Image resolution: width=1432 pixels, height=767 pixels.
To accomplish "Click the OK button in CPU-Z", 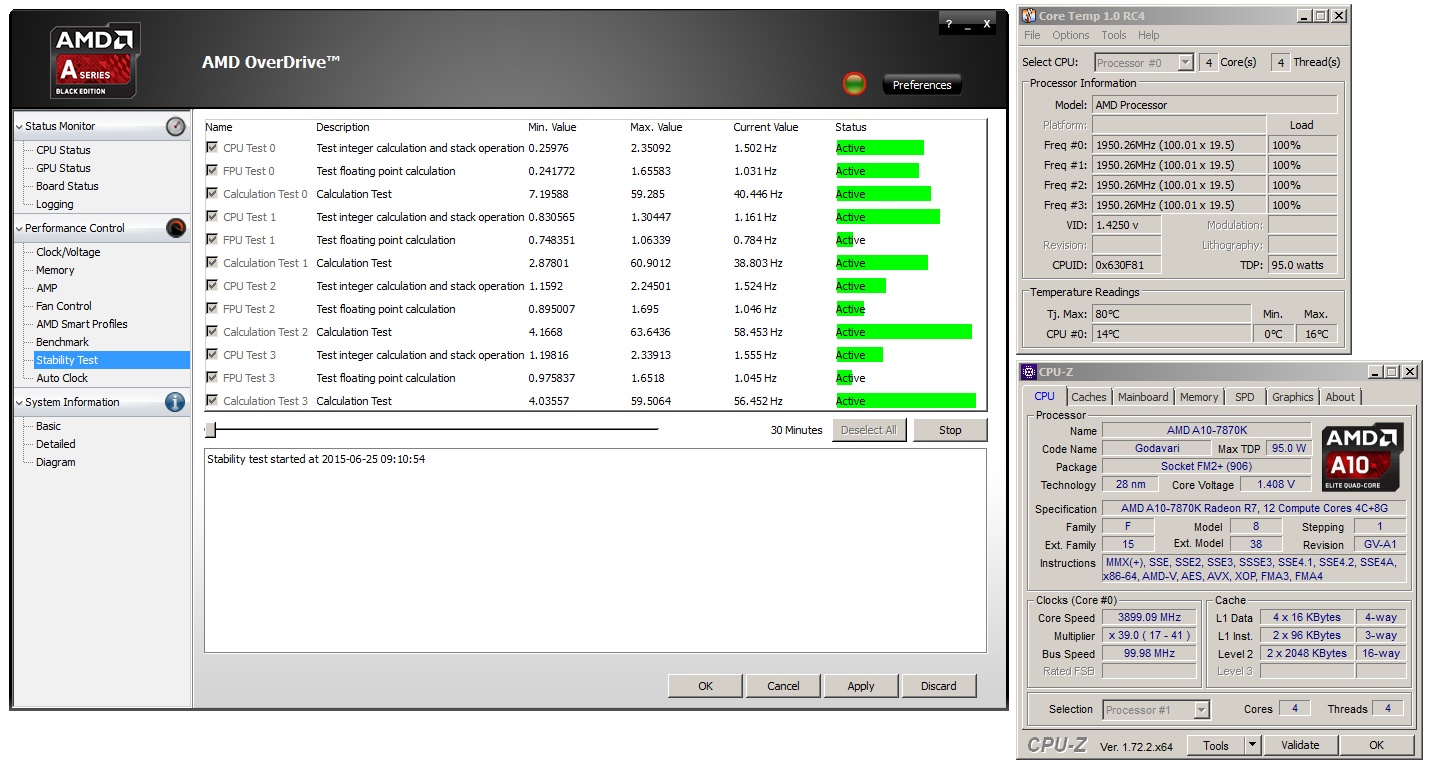I will click(x=1377, y=745).
